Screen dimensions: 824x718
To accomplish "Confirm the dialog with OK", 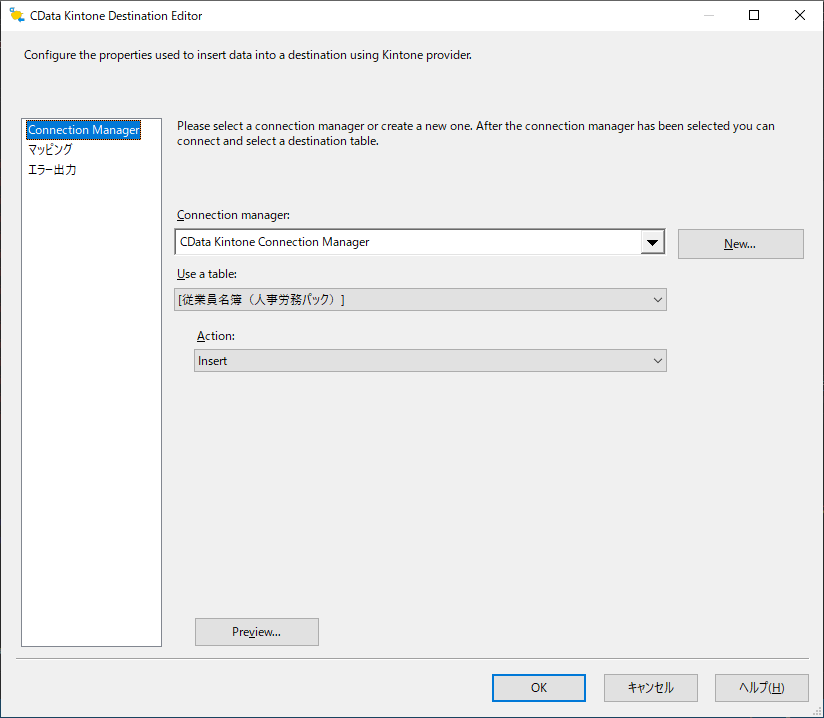I will [x=538, y=688].
